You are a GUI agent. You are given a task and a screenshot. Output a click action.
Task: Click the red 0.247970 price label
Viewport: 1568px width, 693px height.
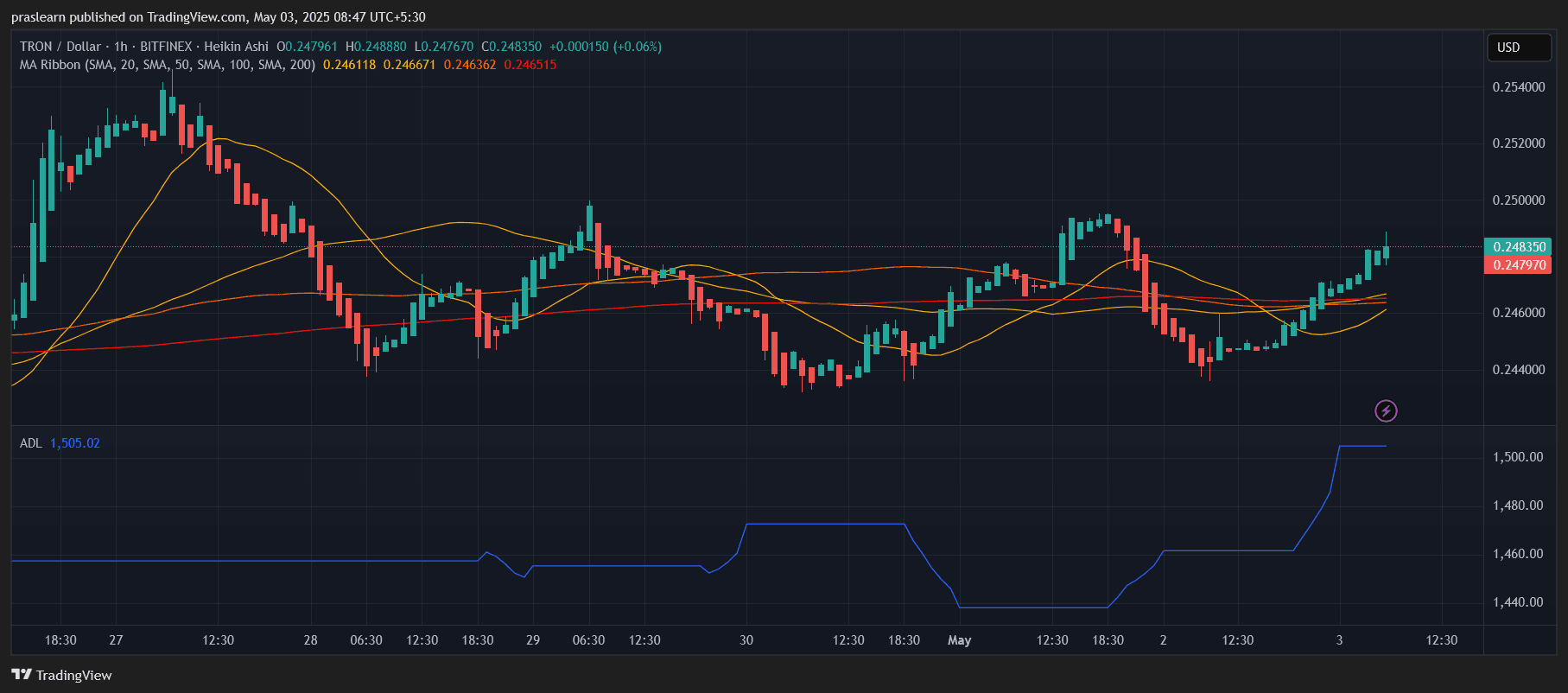pos(1517,265)
